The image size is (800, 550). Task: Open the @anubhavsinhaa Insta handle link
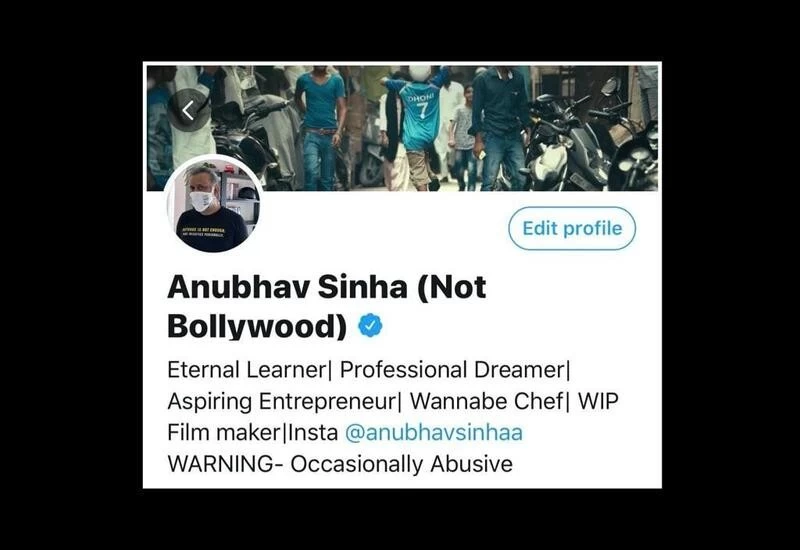pyautogui.click(x=434, y=433)
